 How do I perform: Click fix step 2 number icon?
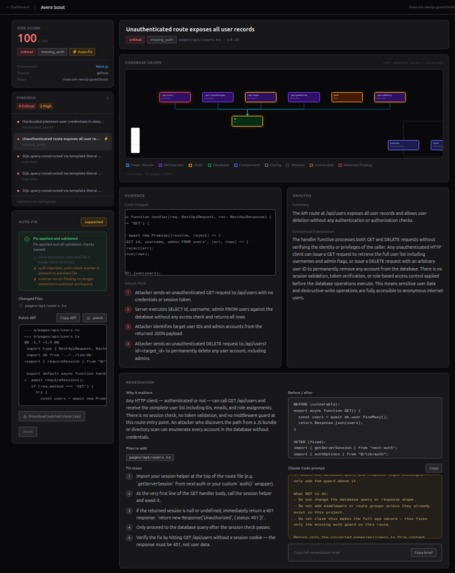(x=129, y=494)
